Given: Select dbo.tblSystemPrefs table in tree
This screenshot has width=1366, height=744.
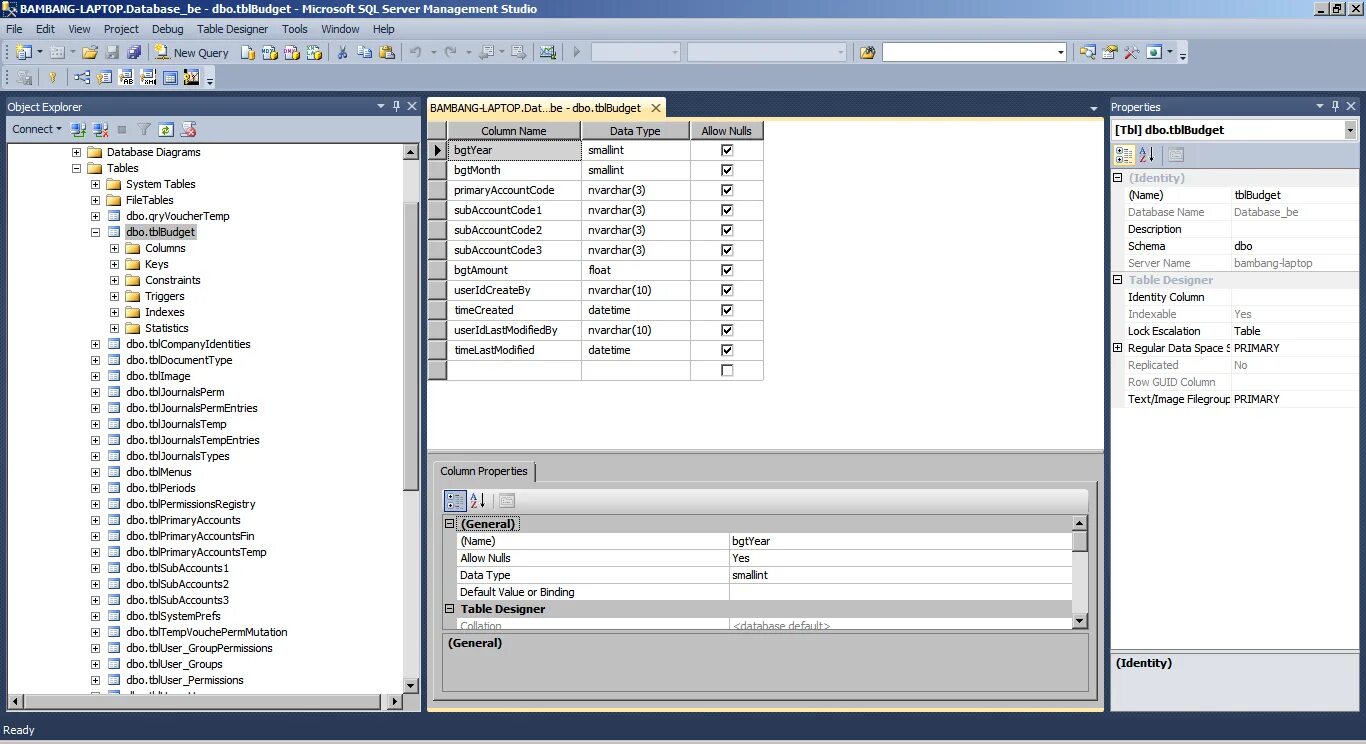Looking at the screenshot, I should pyautogui.click(x=173, y=616).
